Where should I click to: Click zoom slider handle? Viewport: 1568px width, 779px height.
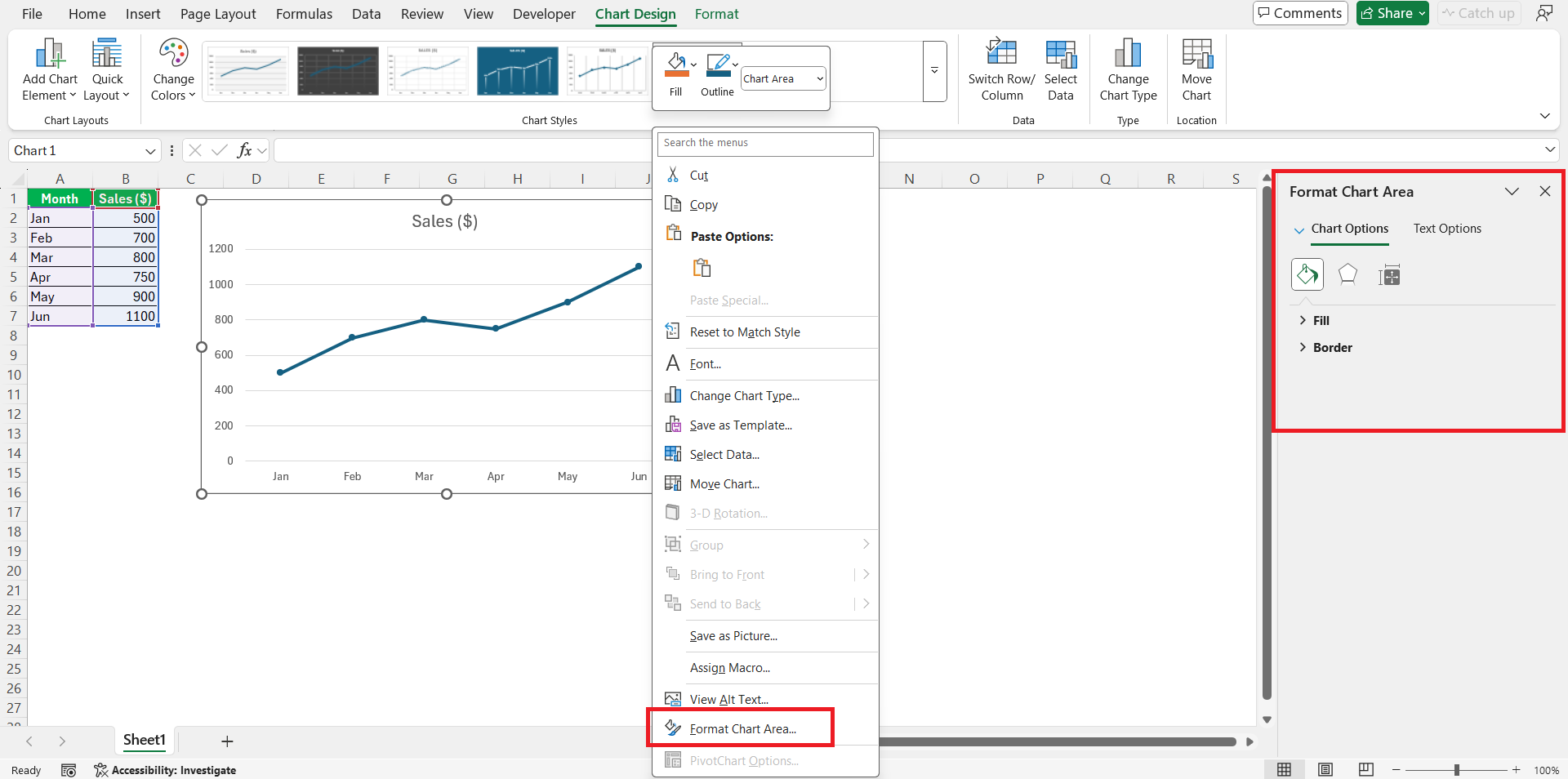coord(1456,770)
